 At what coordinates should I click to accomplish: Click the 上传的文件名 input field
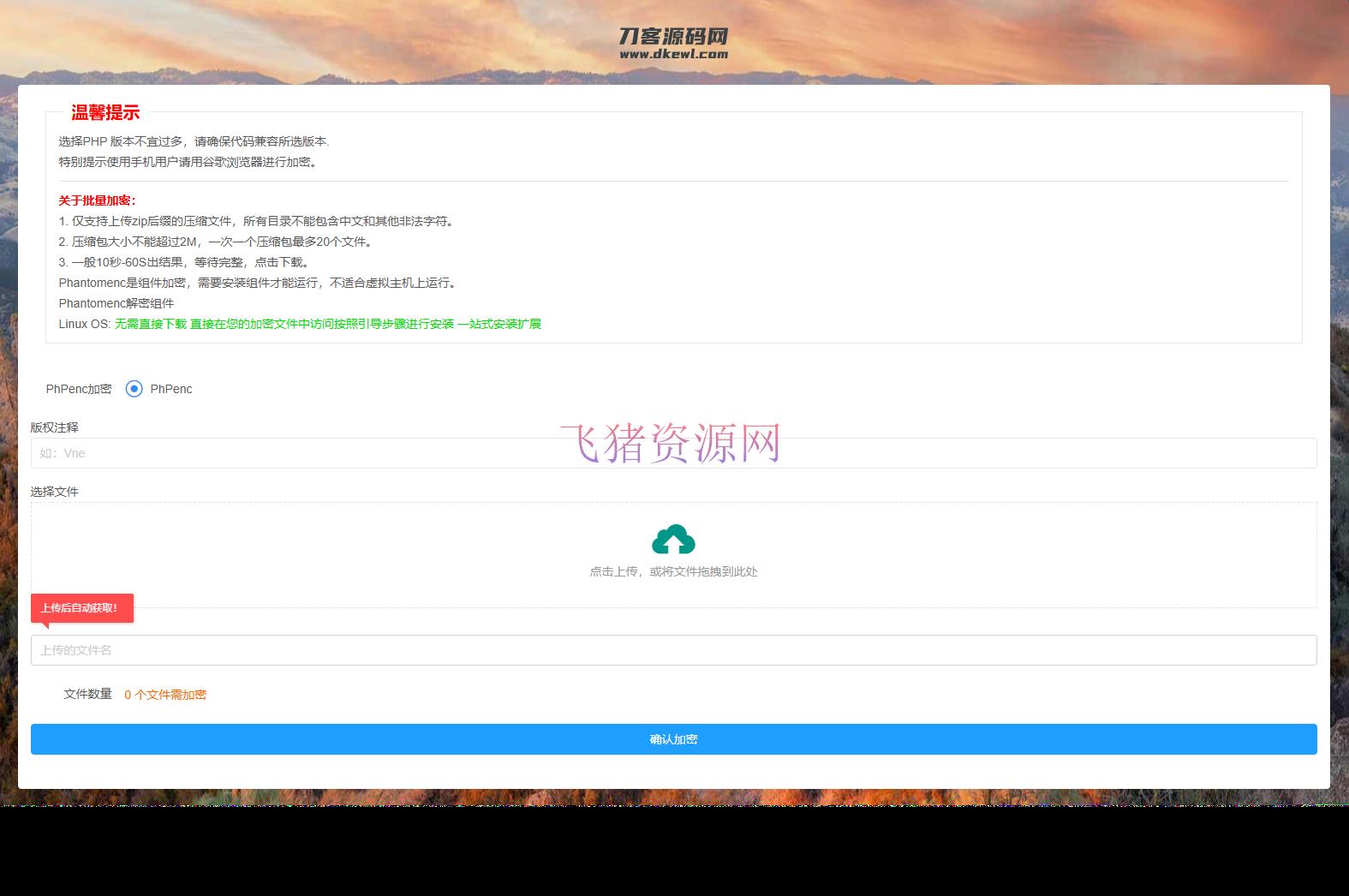click(x=673, y=650)
